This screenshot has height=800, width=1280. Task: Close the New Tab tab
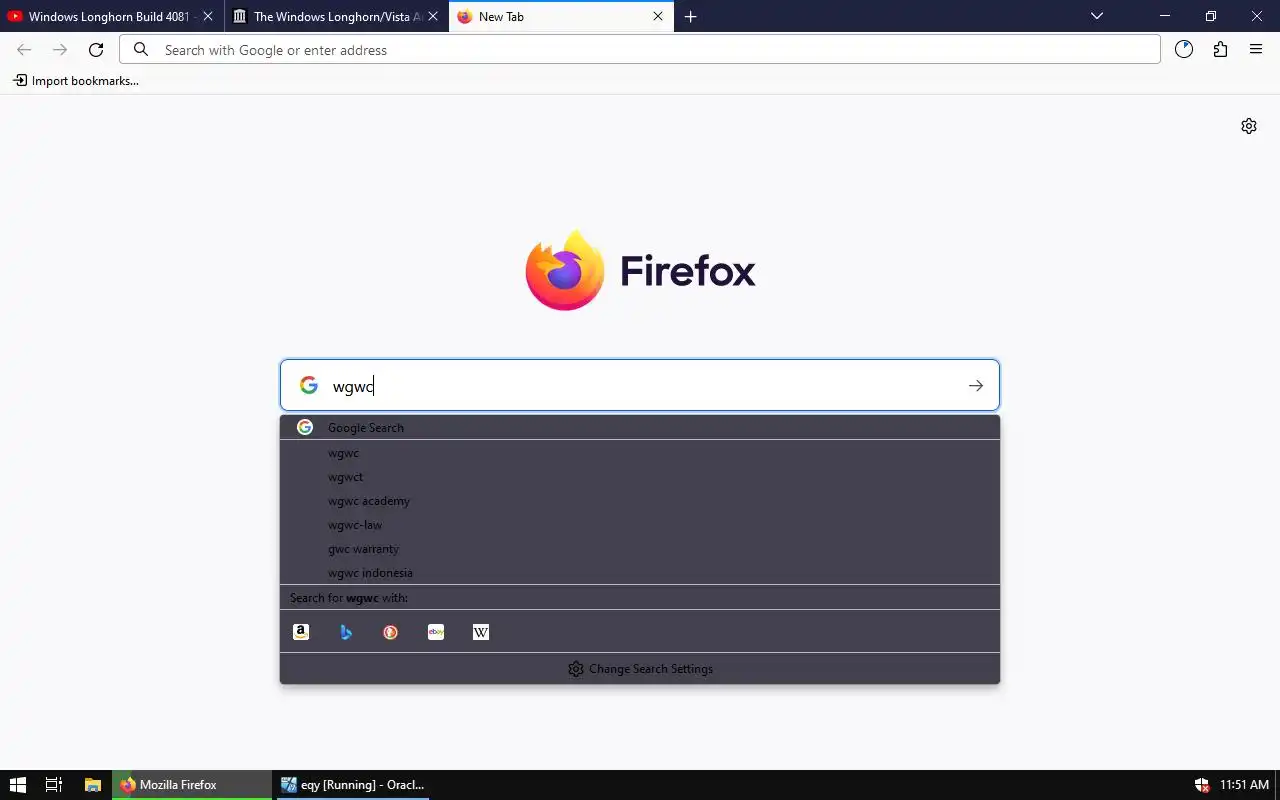(x=658, y=17)
